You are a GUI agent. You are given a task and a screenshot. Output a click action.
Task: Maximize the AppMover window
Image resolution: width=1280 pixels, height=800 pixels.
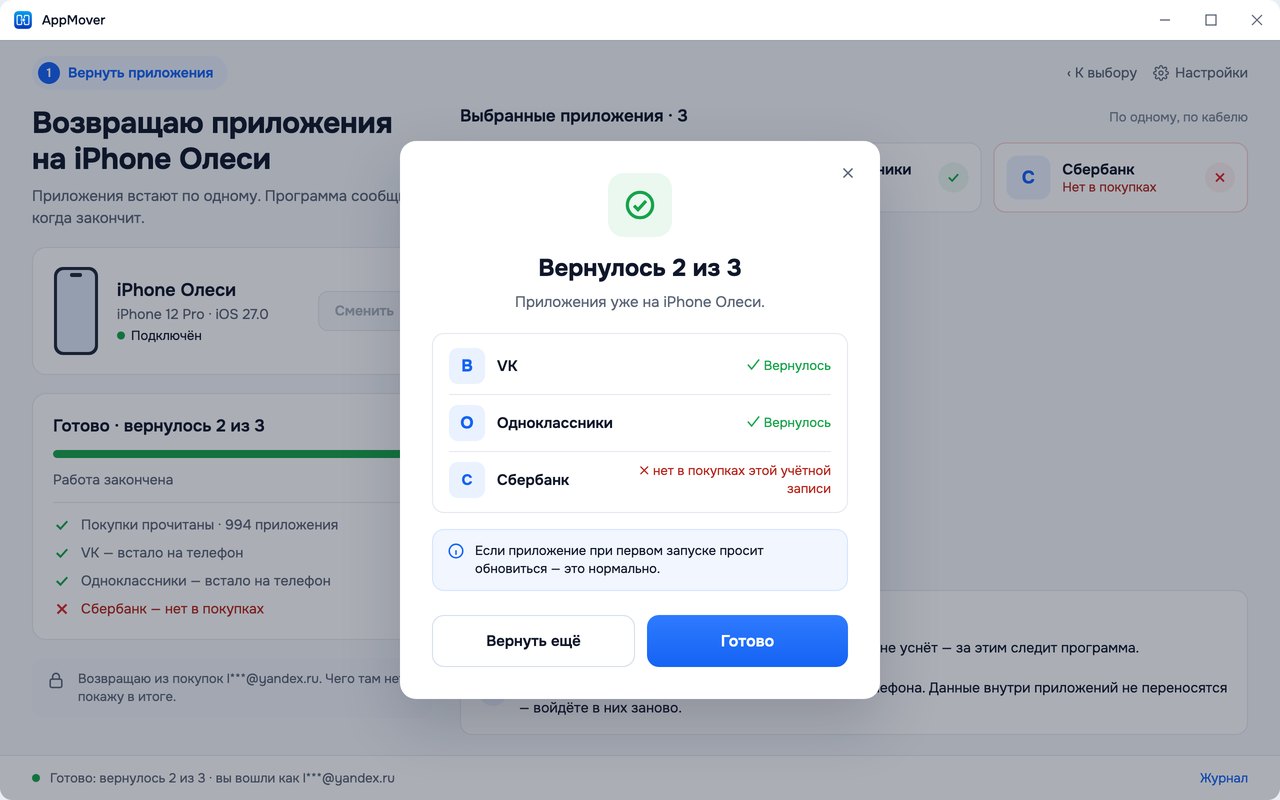(x=1211, y=20)
